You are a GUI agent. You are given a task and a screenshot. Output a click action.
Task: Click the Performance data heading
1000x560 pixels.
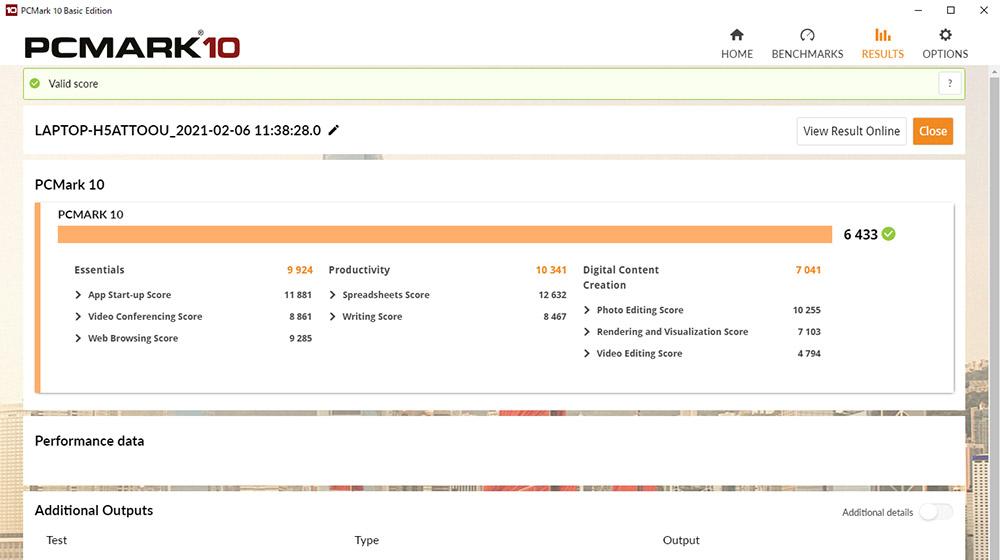pos(89,441)
